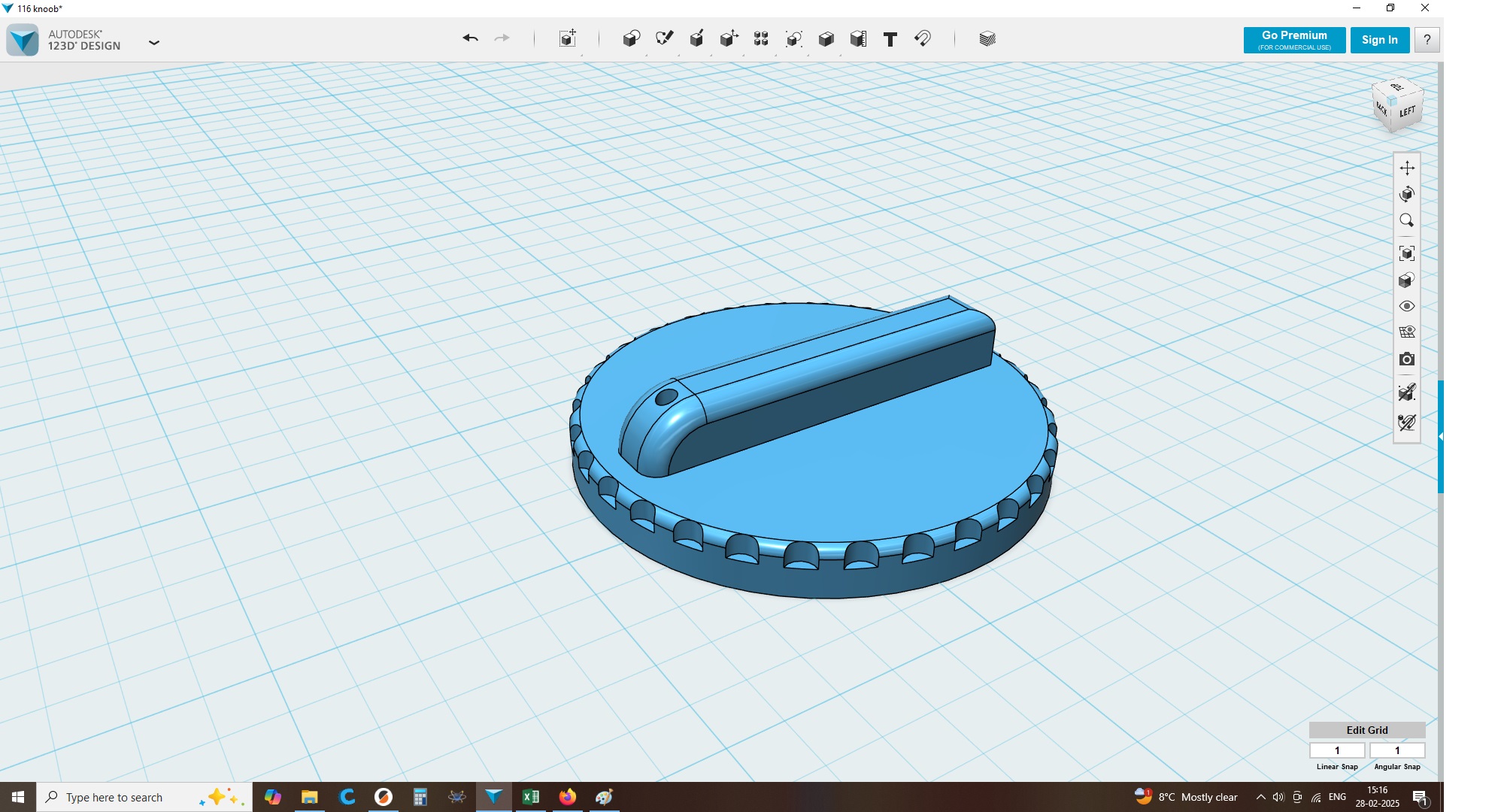This screenshot has height=812, width=1504.
Task: Open the Modify tool
Action: 729,38
